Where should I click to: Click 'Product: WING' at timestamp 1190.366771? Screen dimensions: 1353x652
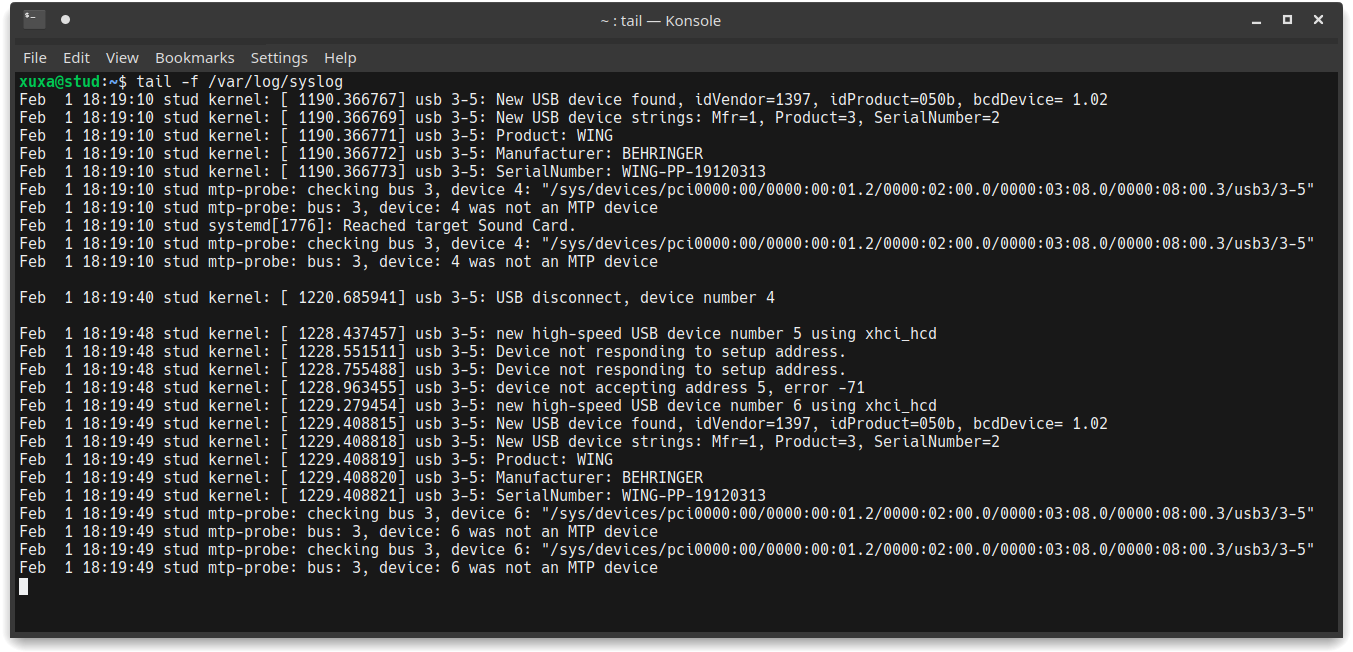click(554, 135)
